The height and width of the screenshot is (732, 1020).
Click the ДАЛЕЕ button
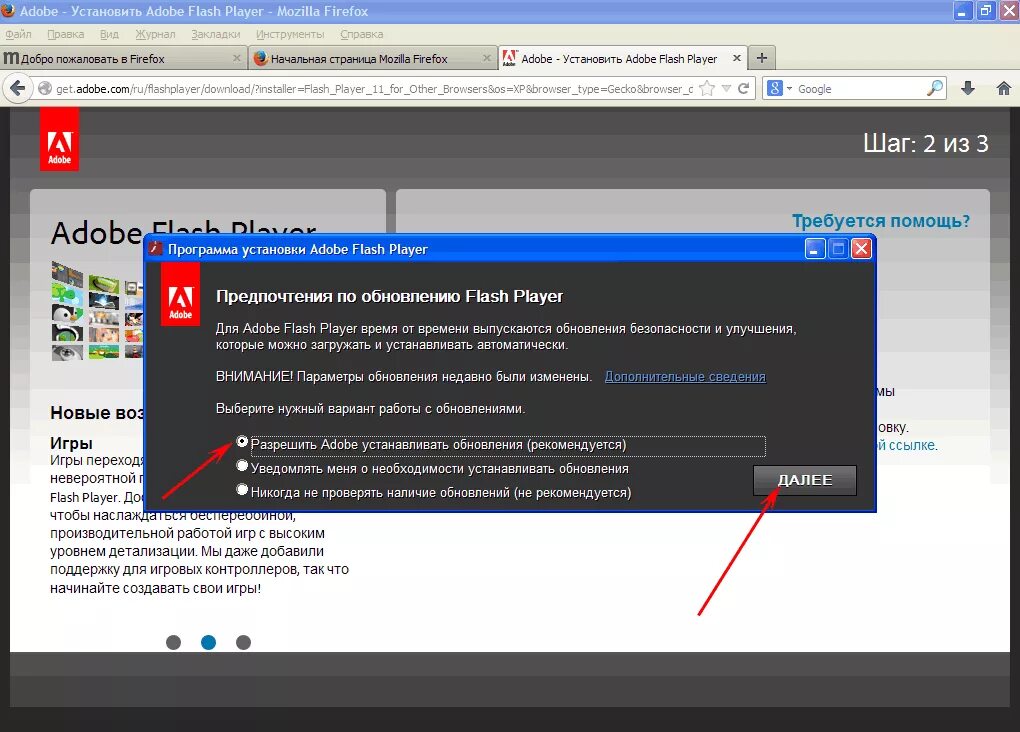(805, 480)
